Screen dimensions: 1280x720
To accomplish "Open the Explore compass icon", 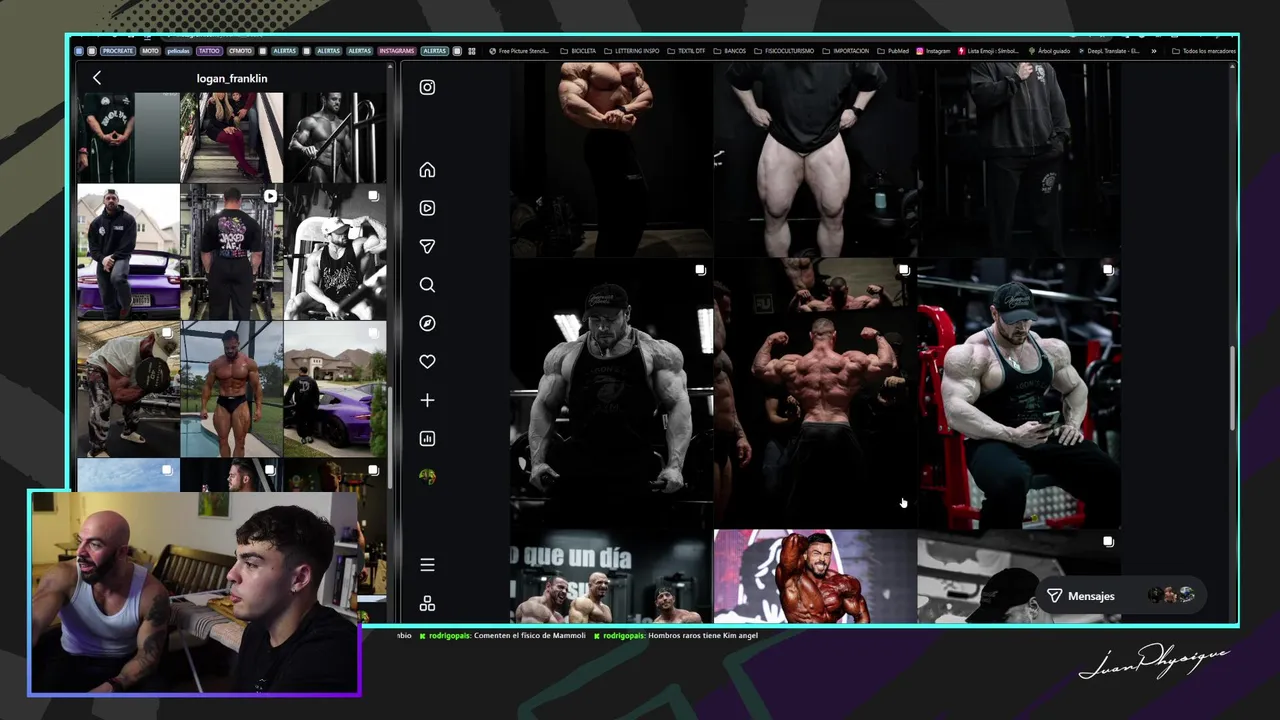I will pyautogui.click(x=427, y=323).
